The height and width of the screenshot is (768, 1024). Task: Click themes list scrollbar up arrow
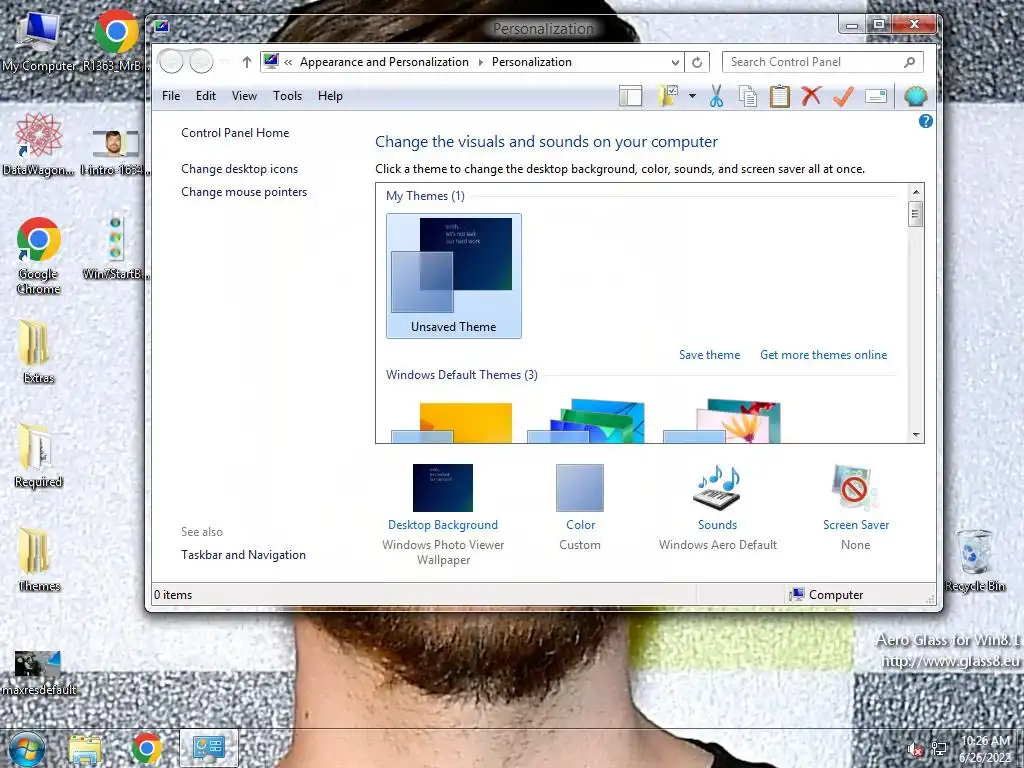[916, 192]
